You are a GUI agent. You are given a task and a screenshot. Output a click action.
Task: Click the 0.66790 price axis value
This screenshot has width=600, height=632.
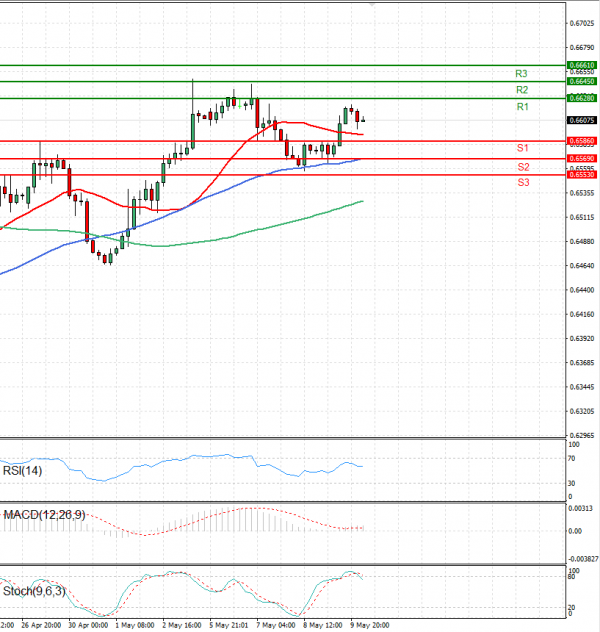[x=582, y=48]
